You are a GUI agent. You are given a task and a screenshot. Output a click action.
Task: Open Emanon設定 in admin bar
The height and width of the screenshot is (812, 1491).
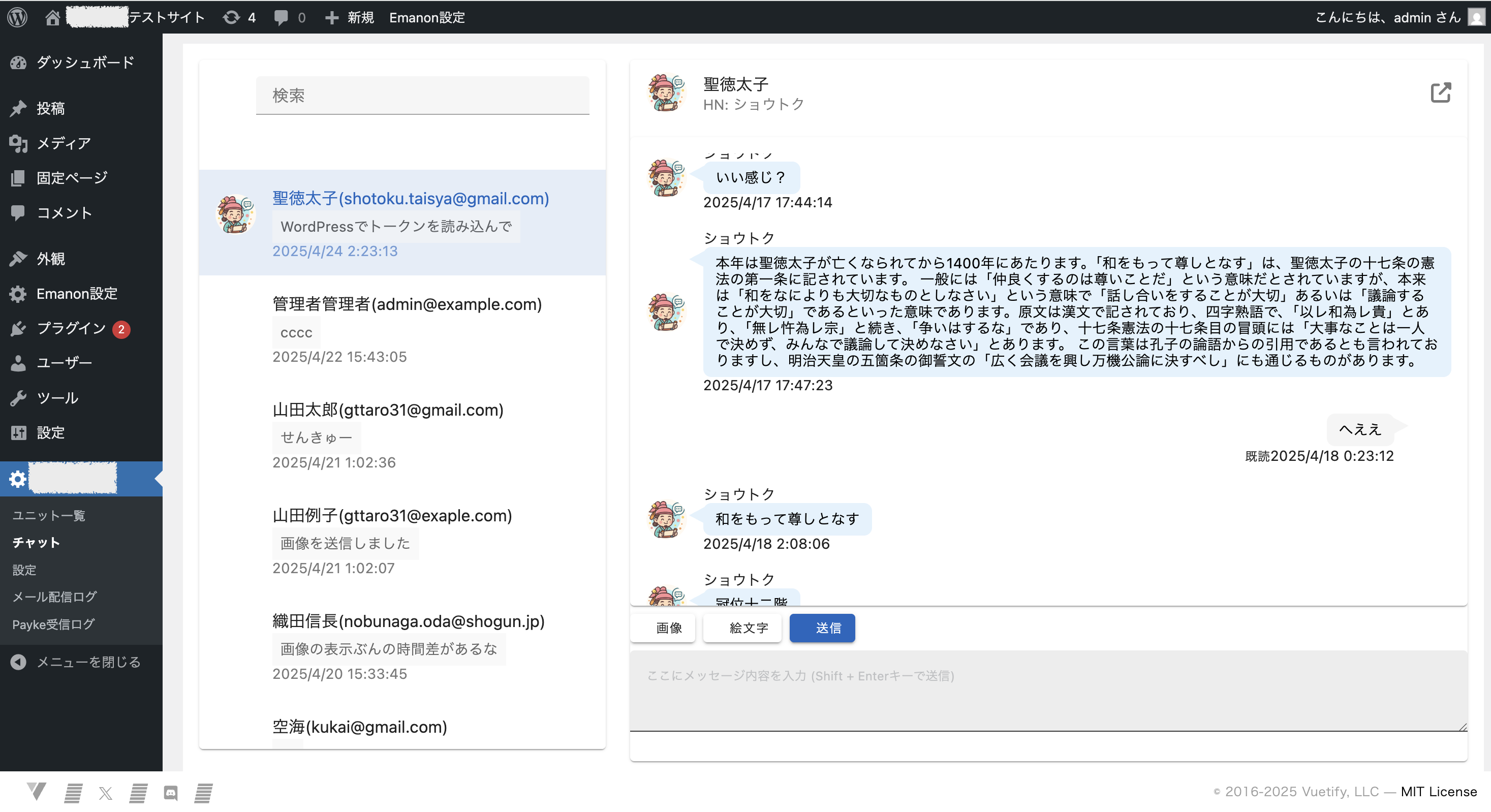point(426,17)
